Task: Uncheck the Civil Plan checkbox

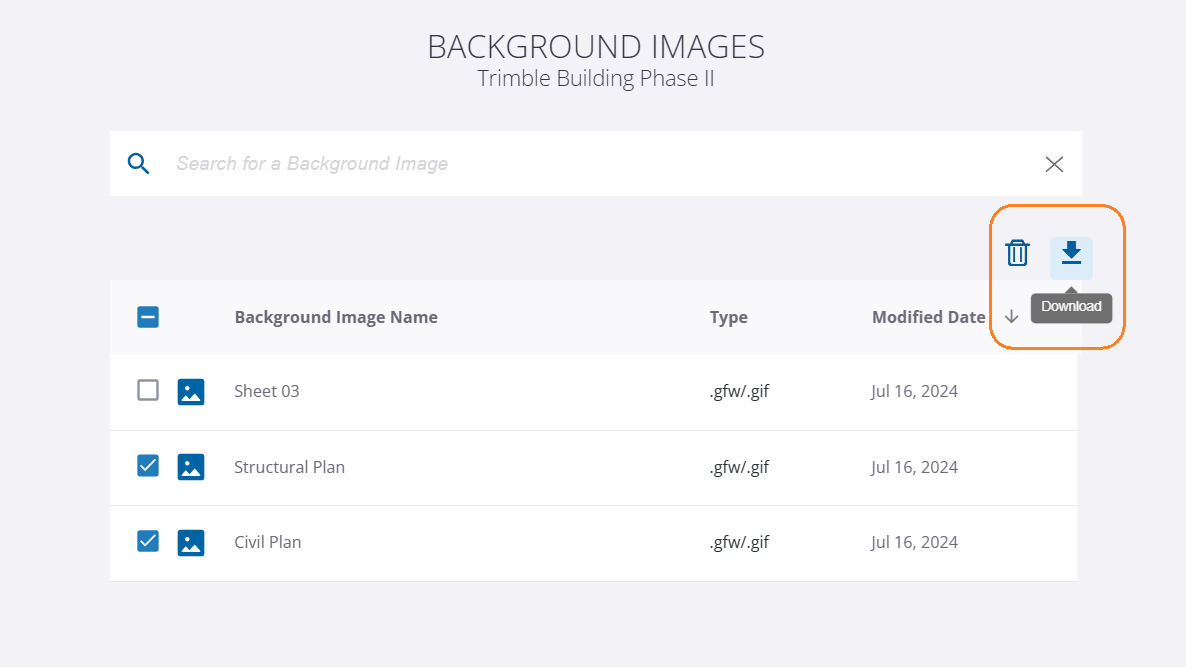Action: pyautogui.click(x=148, y=541)
